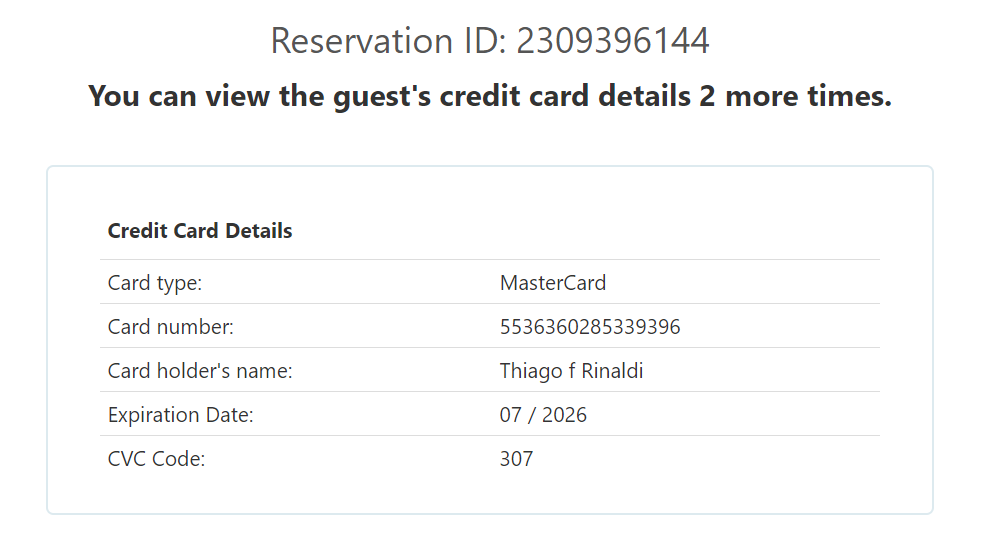Image resolution: width=983 pixels, height=538 pixels.
Task: Click the card number digits value
Action: (x=590, y=327)
